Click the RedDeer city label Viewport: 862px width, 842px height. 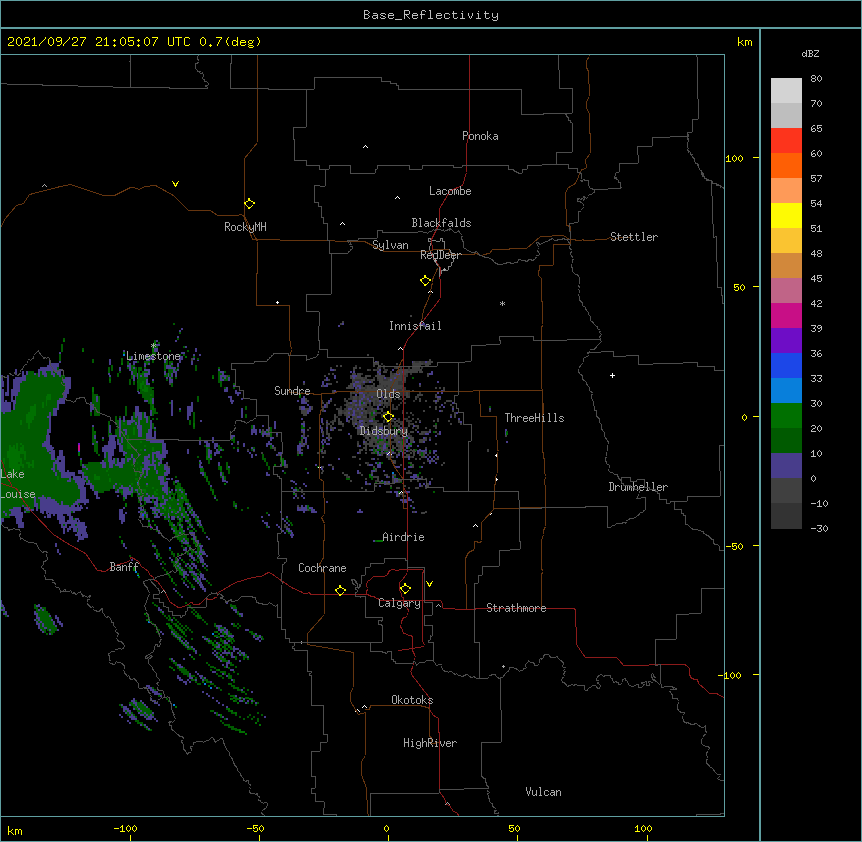[x=440, y=255]
